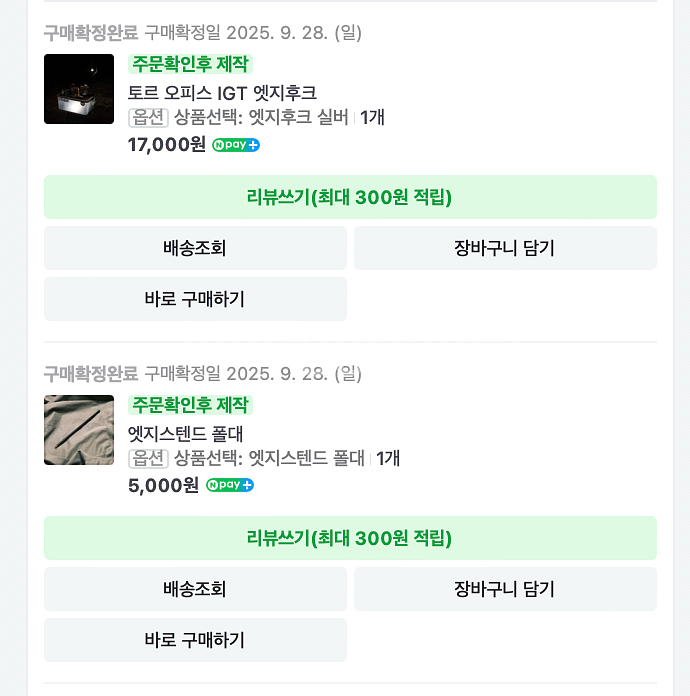Click 구매확정완료 status of the 17,000원 order
This screenshot has width=690, height=696.
pyautogui.click(x=91, y=33)
